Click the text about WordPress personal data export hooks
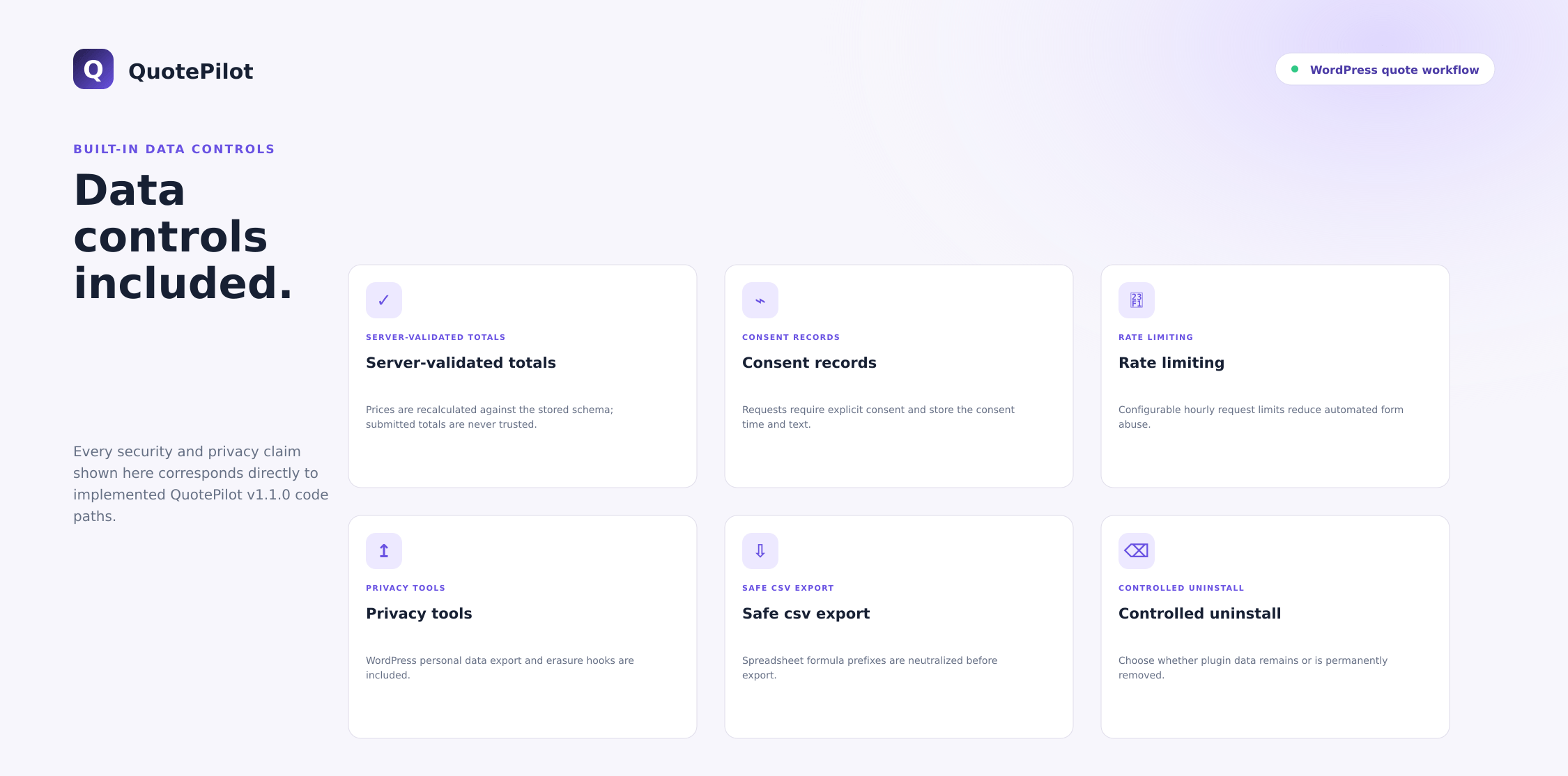 (500, 667)
